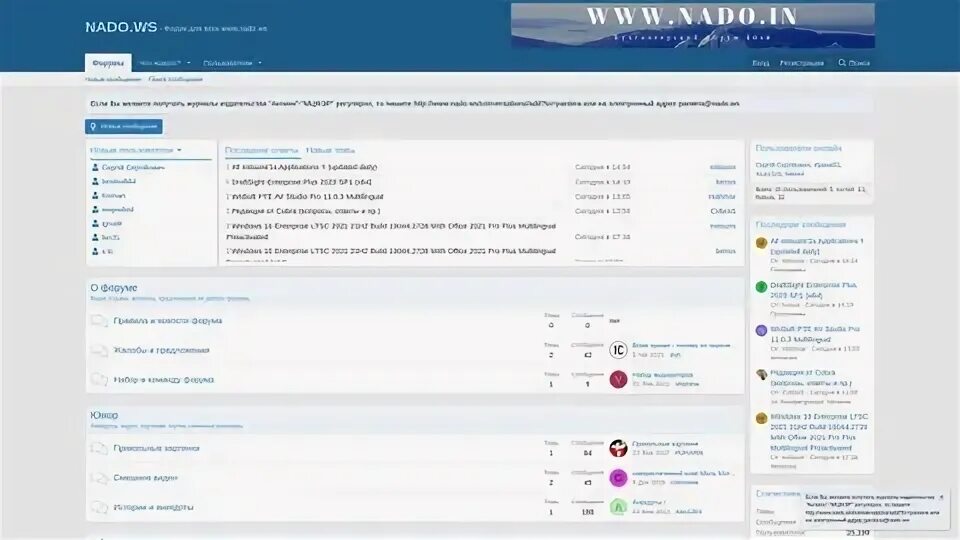Open green avatar beside DraftSight sidebar post

tap(761, 287)
